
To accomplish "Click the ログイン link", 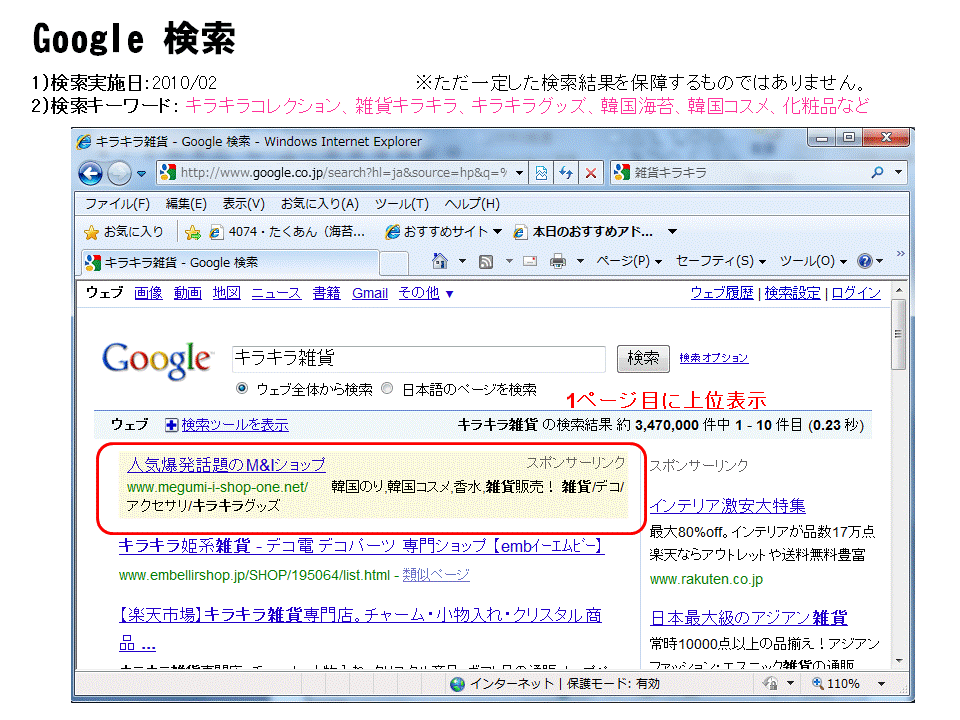I will click(856, 293).
